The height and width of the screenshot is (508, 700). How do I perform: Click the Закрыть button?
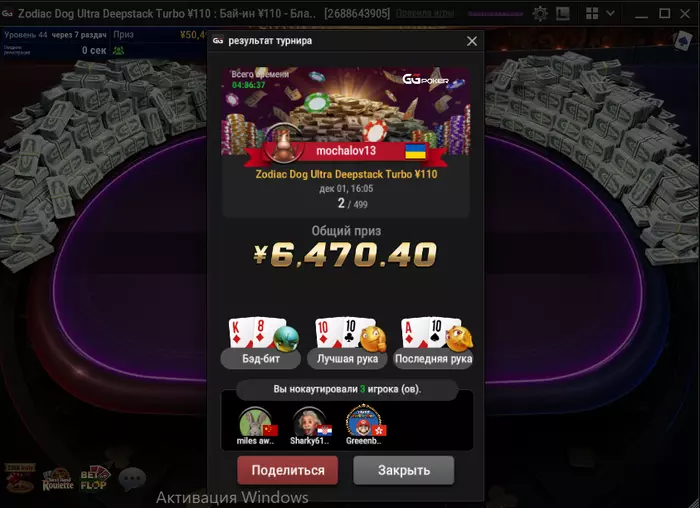[x=404, y=470]
